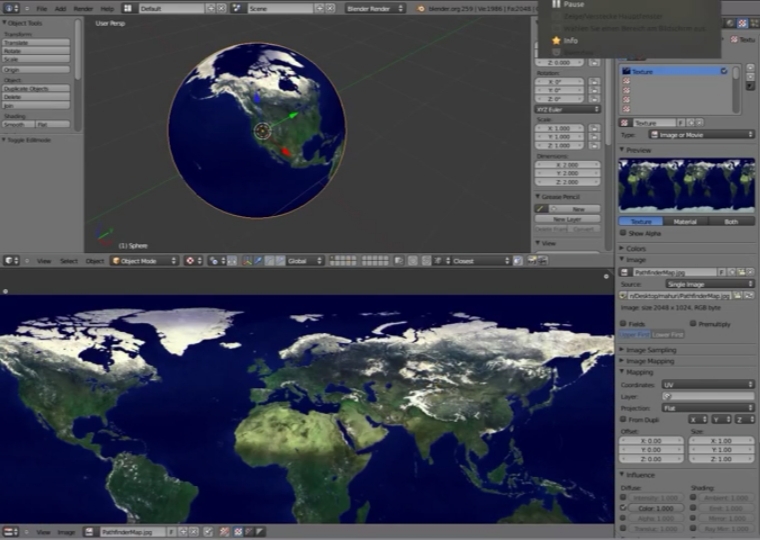
Task: Open the Single Image source dropdown
Action: 710,284
